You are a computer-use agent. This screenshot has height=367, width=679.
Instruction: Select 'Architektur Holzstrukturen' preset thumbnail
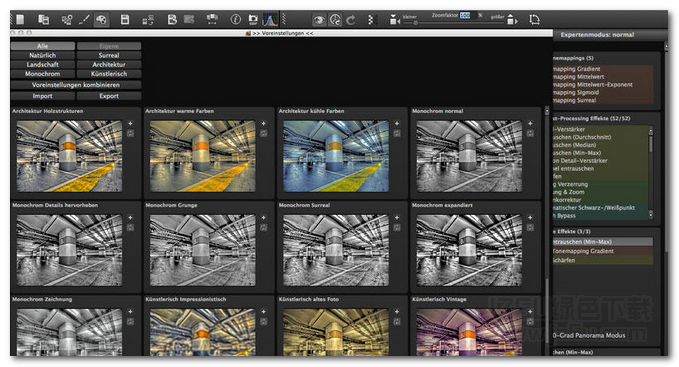coord(69,156)
